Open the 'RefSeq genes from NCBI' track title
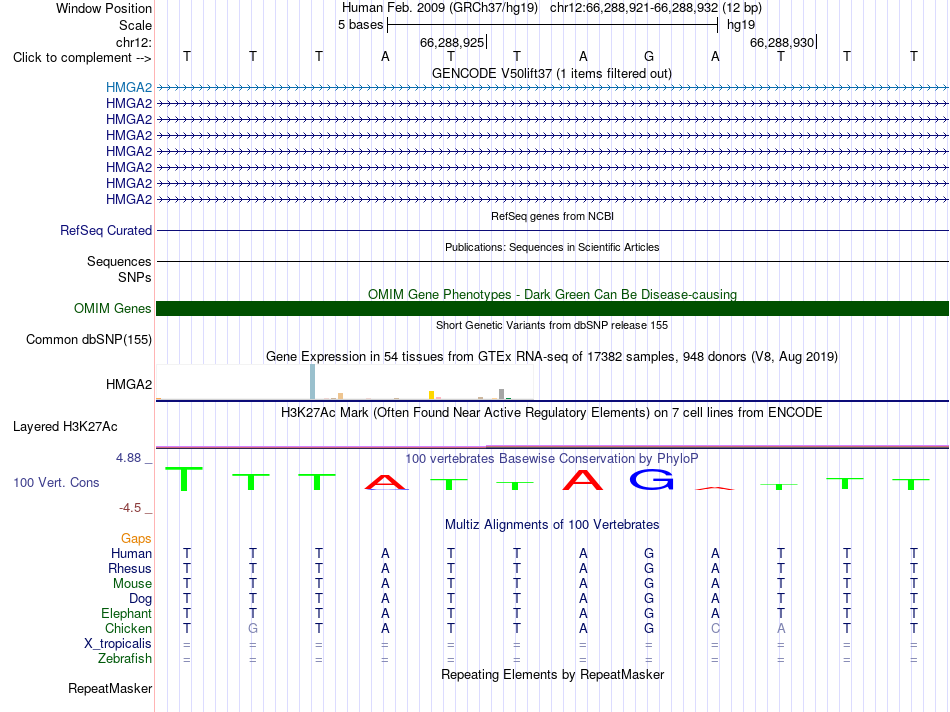 pyautogui.click(x=552, y=216)
